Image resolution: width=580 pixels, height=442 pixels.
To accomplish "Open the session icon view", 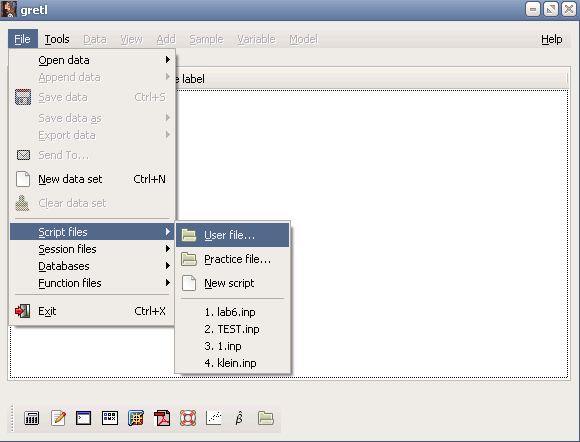I will click(x=110, y=418).
